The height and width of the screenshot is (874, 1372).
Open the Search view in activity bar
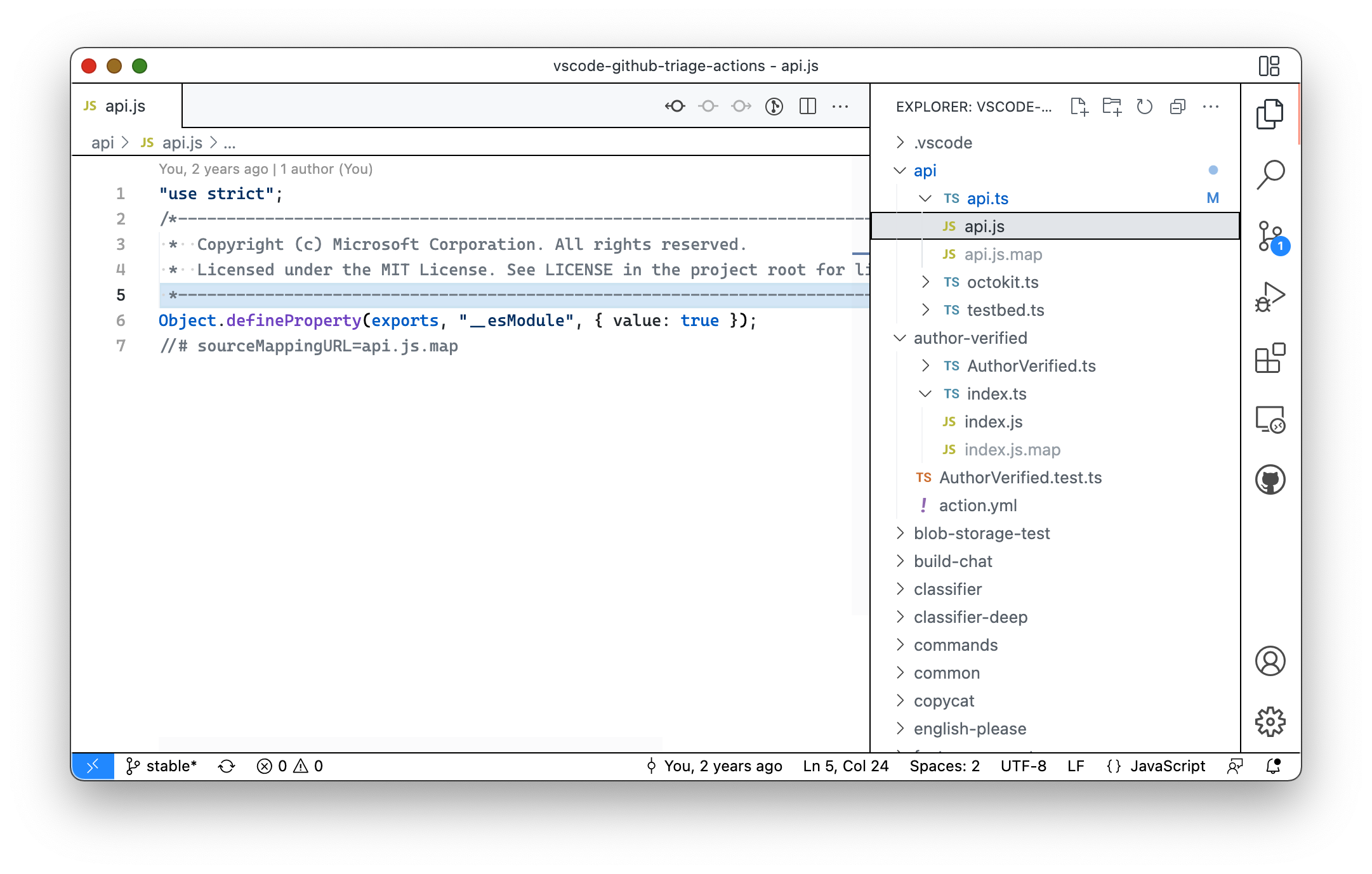(x=1270, y=174)
